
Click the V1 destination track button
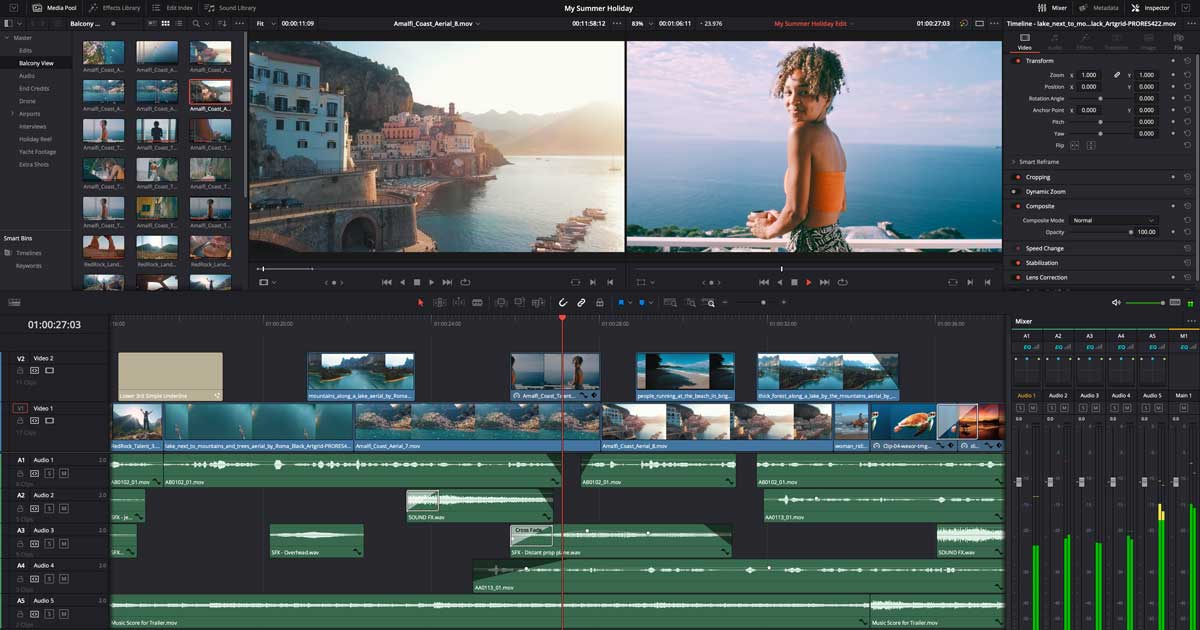point(20,409)
